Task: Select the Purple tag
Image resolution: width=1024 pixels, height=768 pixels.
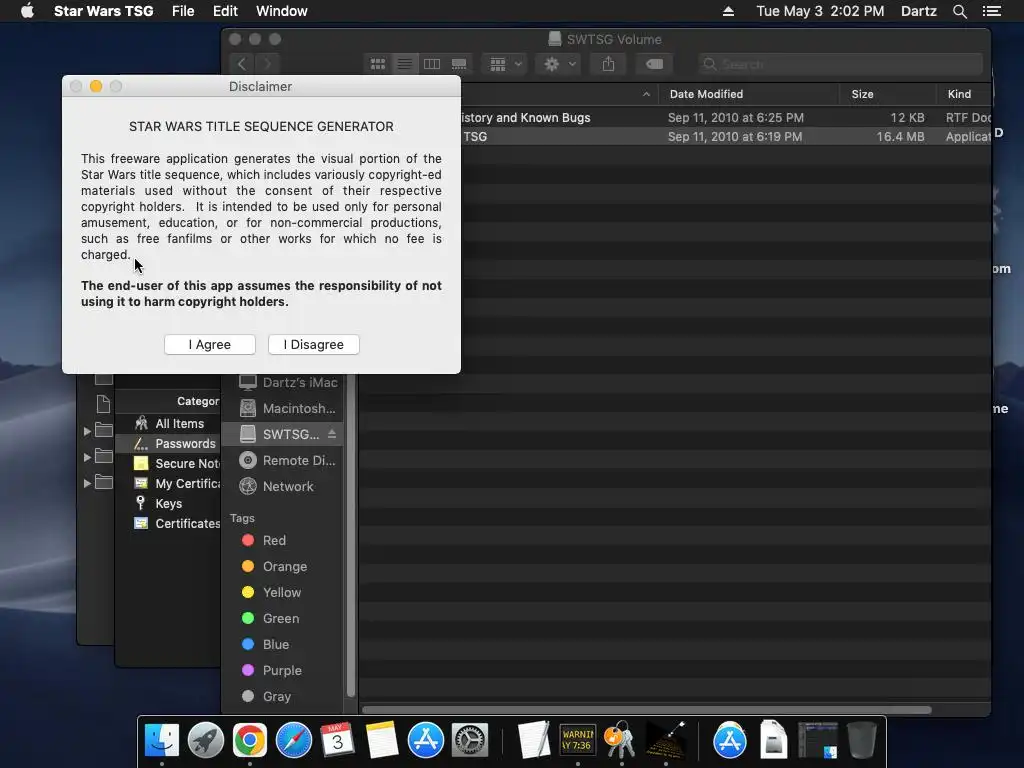Action: (x=284, y=671)
